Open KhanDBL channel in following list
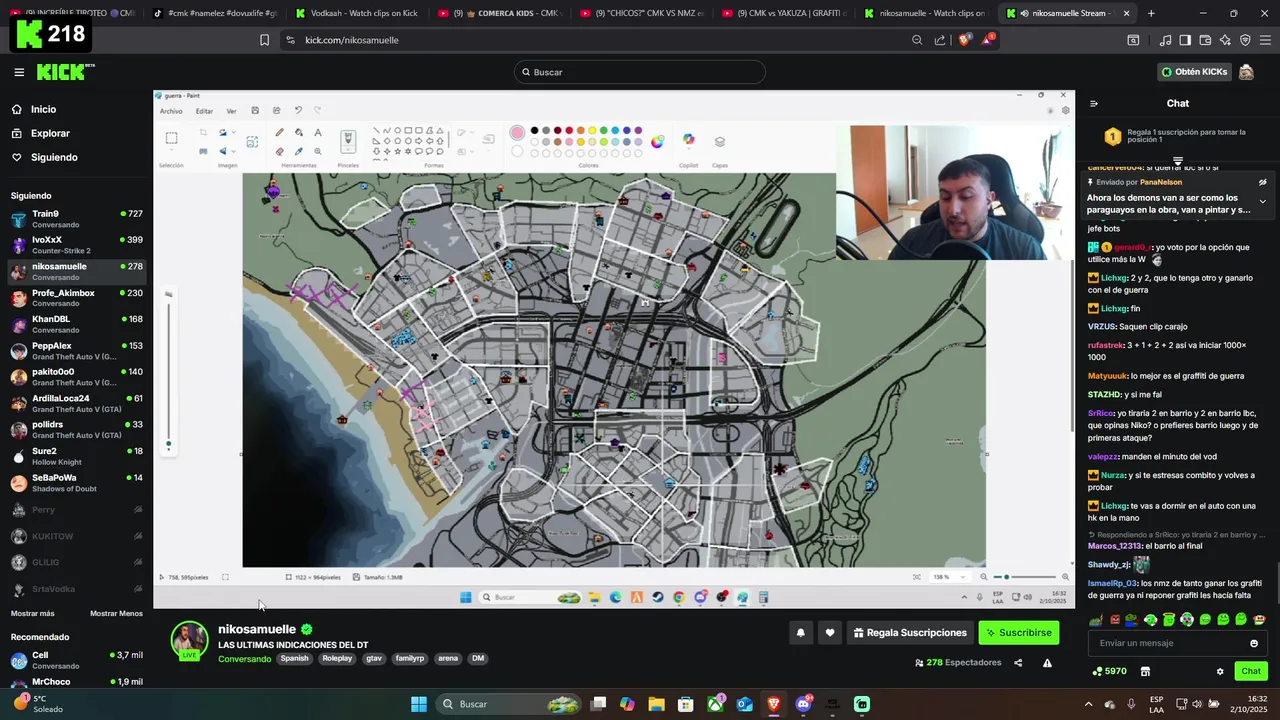1280x720 pixels. coord(76,324)
